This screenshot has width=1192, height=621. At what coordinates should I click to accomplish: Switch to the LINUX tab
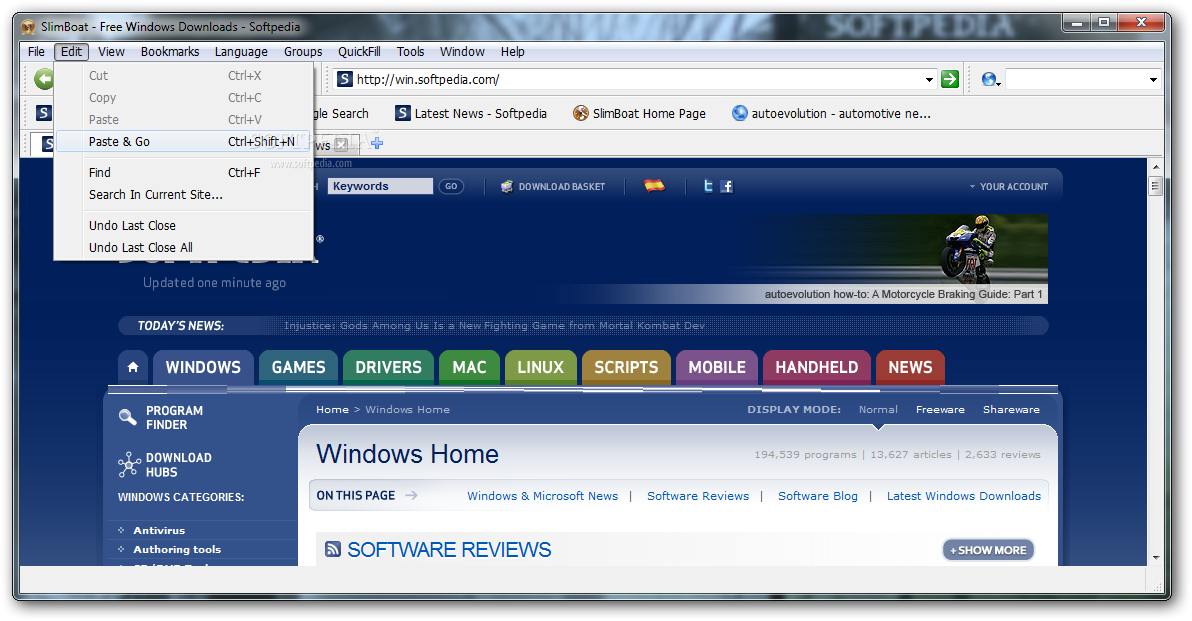click(x=541, y=367)
